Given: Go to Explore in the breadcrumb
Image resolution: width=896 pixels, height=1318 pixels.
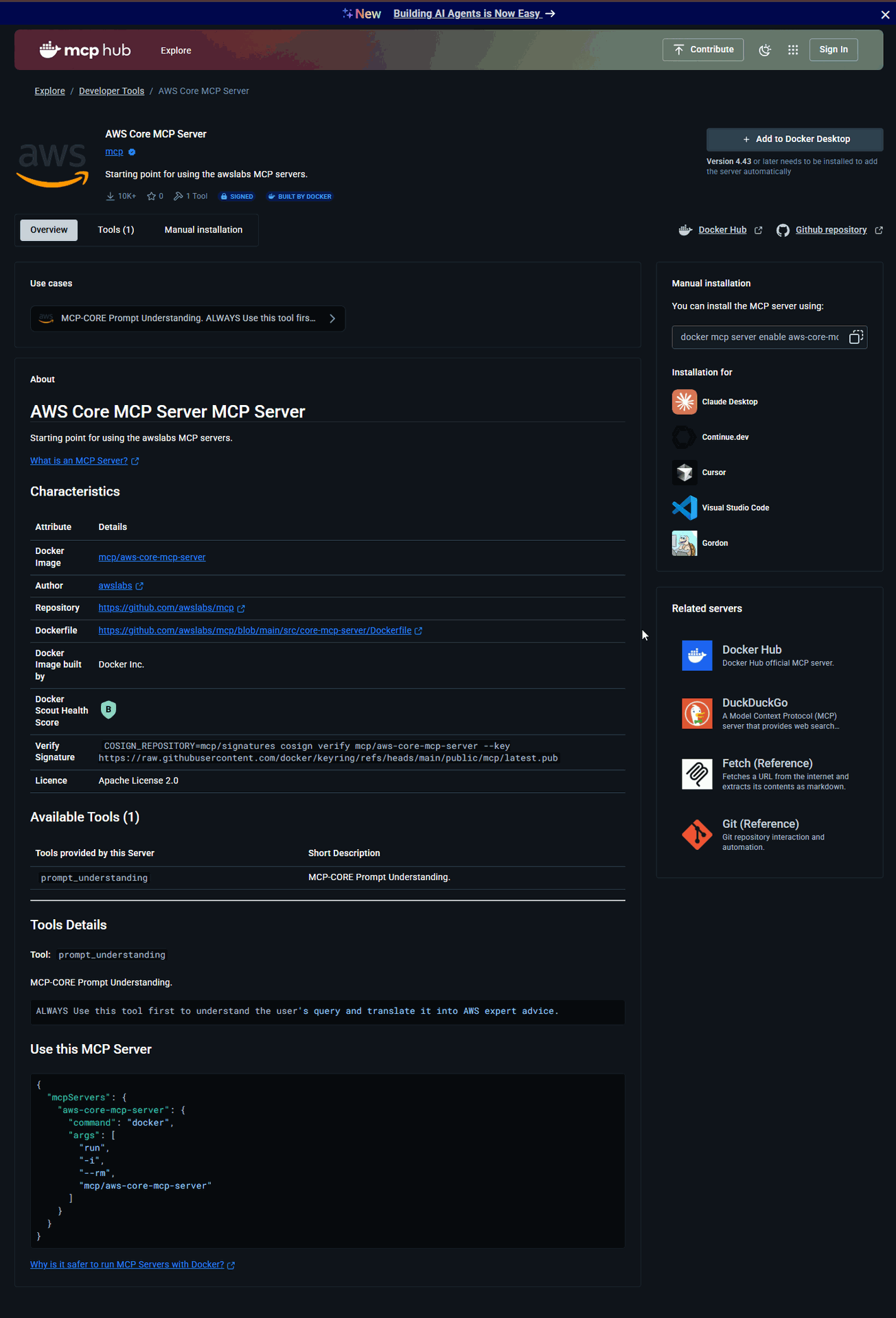Looking at the screenshot, I should click(50, 91).
